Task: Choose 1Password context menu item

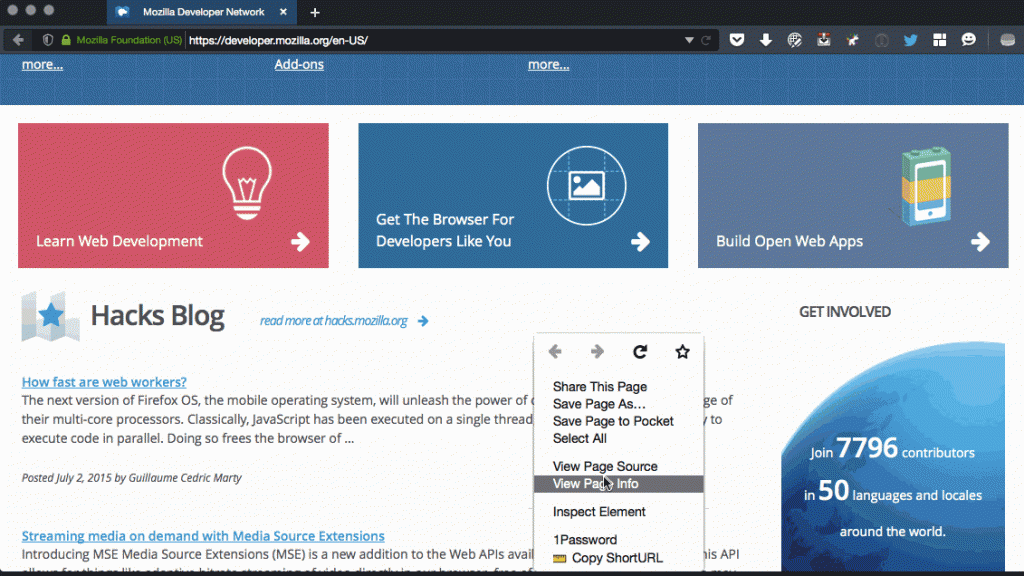Action: (618, 539)
